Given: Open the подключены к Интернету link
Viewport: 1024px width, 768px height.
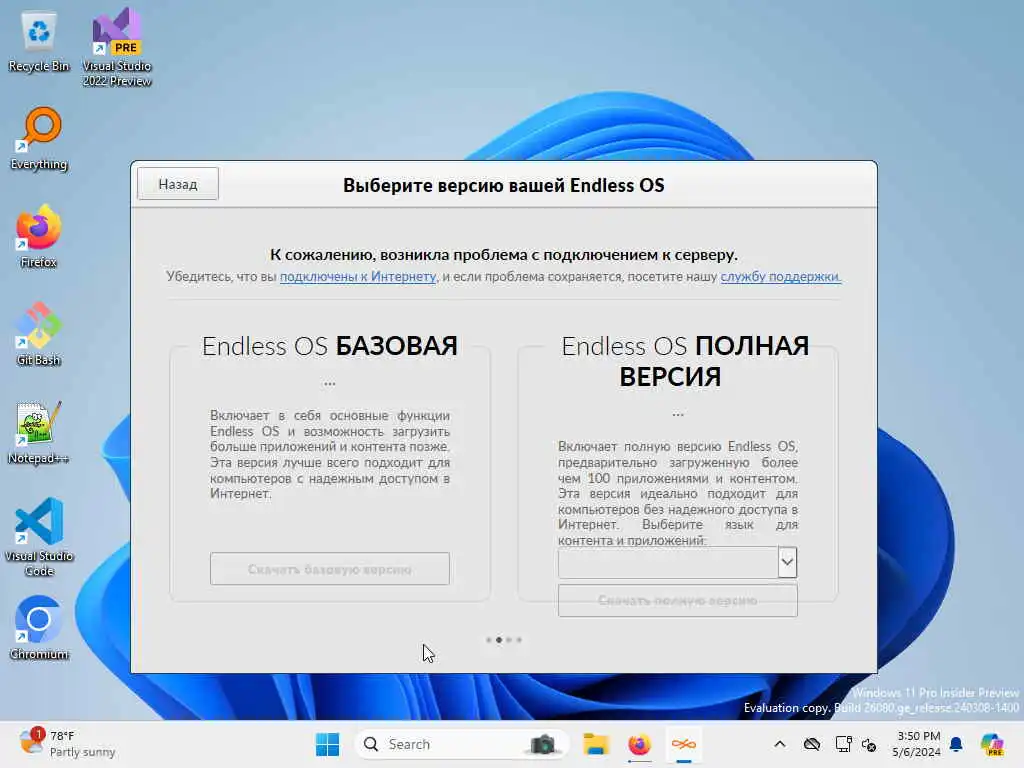Looking at the screenshot, I should [x=358, y=276].
